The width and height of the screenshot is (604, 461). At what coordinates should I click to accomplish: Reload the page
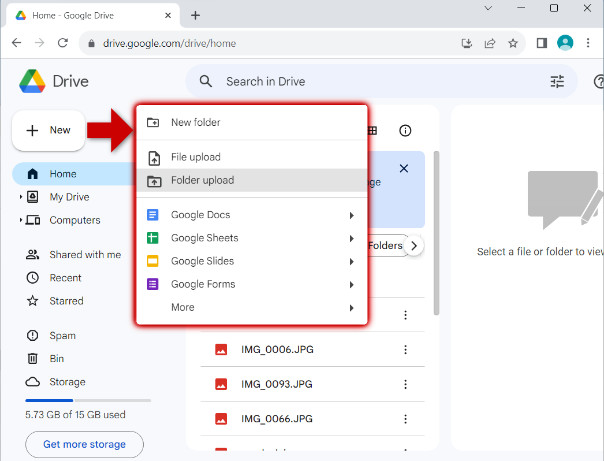(63, 43)
